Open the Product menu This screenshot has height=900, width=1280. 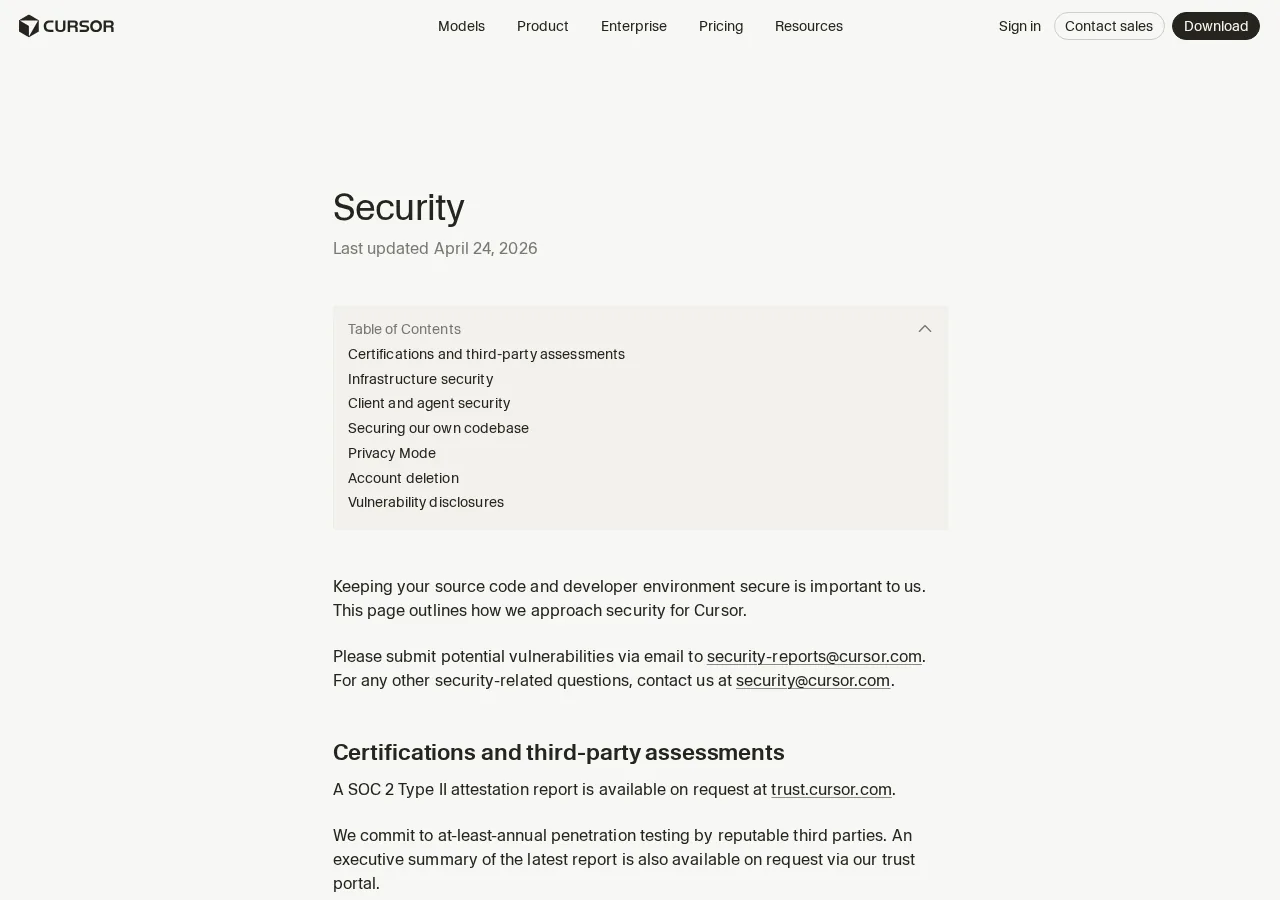click(543, 26)
